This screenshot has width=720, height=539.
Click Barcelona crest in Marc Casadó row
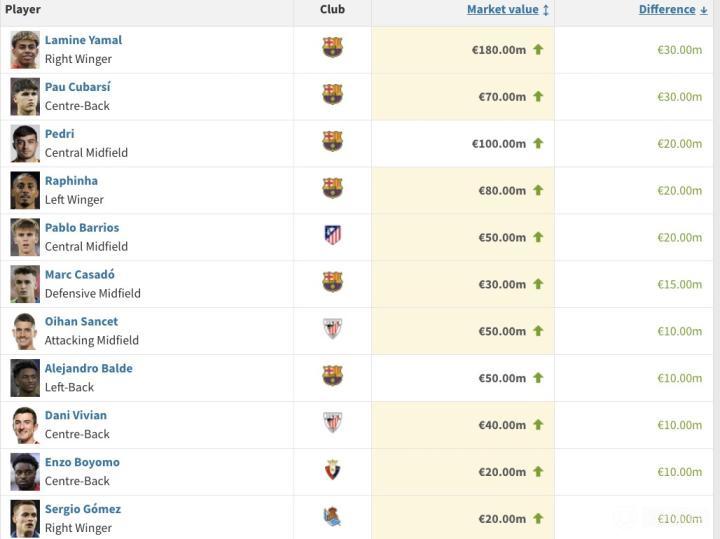[332, 282]
